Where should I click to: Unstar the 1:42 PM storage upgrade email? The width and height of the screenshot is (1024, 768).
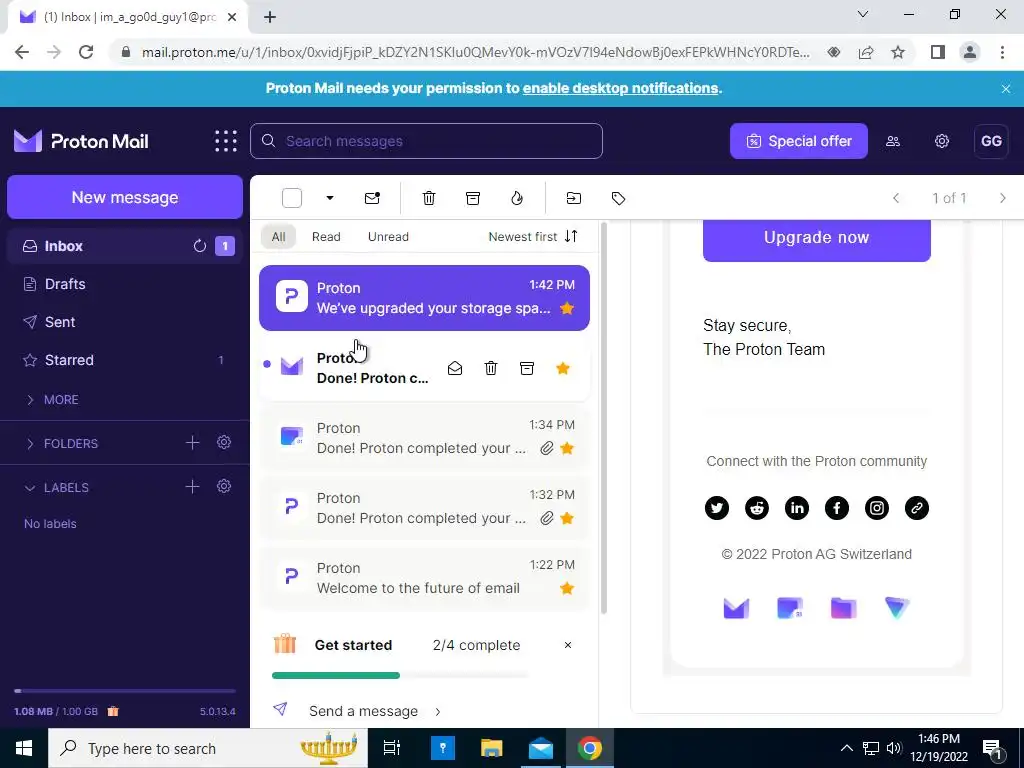[567, 308]
